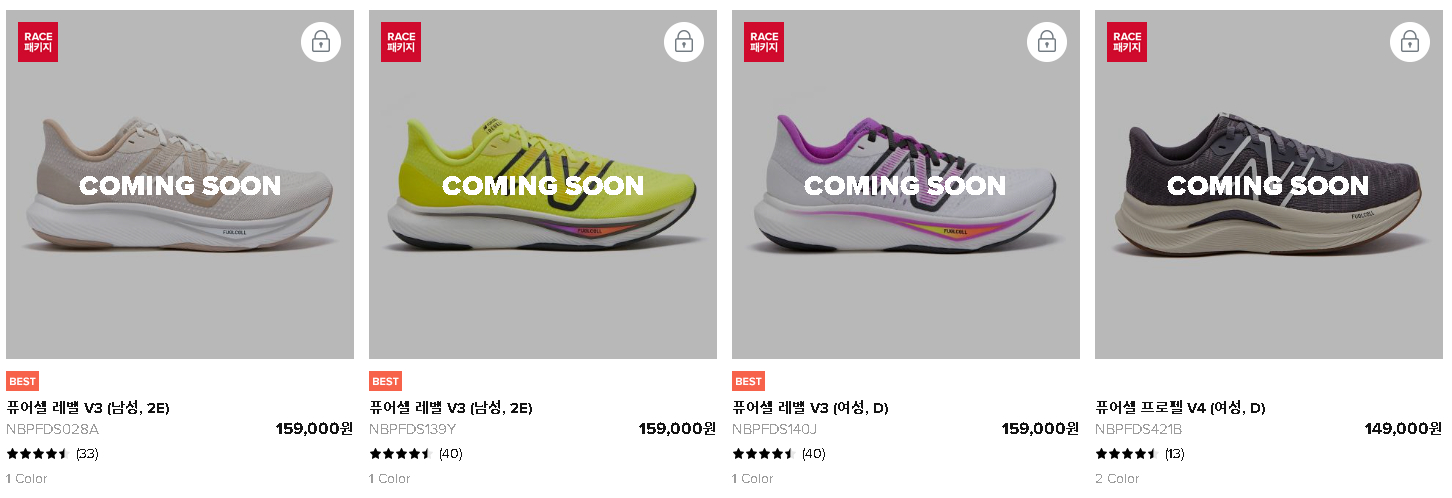Open yellow FuelCell Rebel V3 product image
Image resolution: width=1452 pixels, height=498 pixels.
pos(543,185)
